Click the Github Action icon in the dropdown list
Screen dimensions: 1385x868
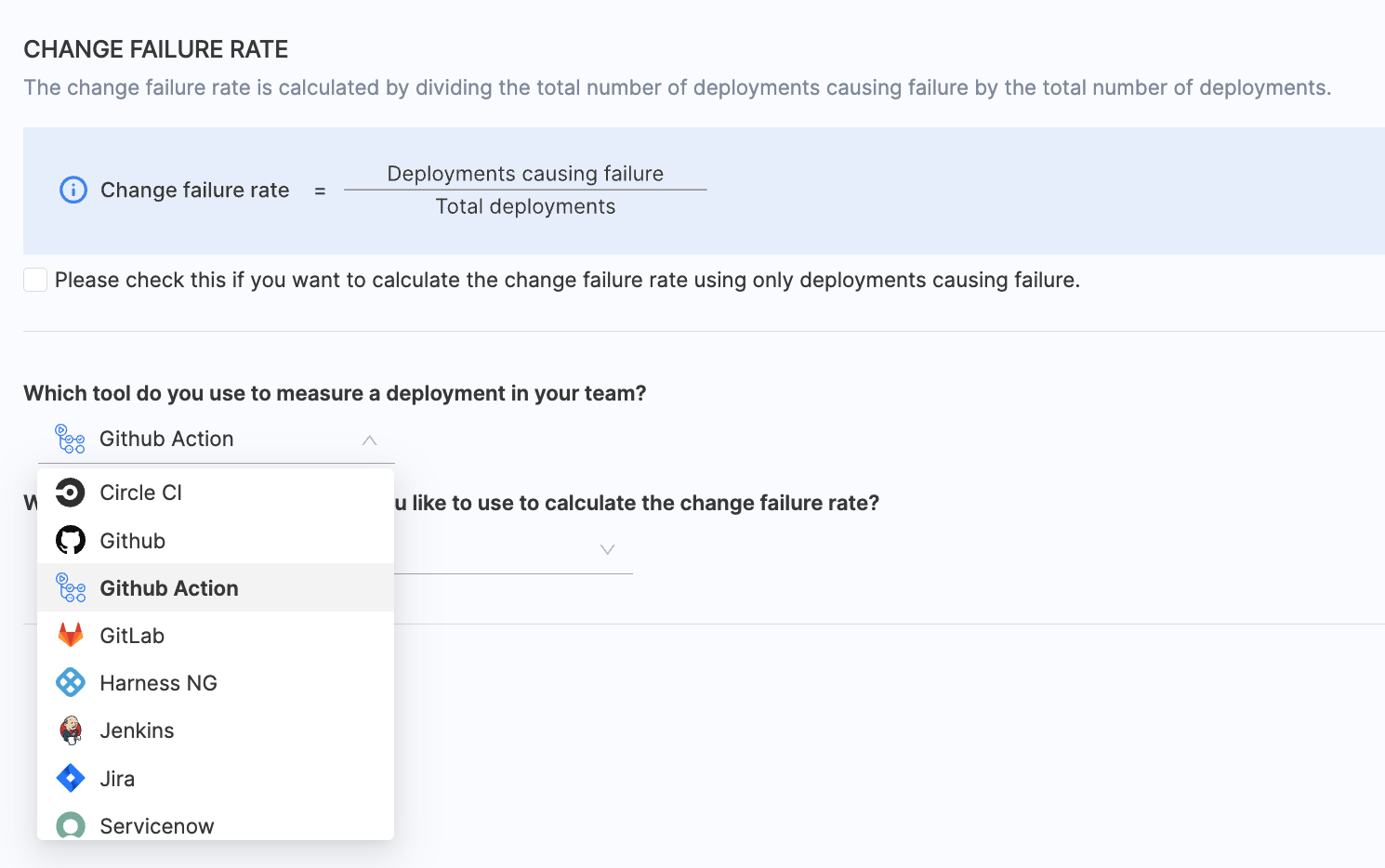(71, 588)
